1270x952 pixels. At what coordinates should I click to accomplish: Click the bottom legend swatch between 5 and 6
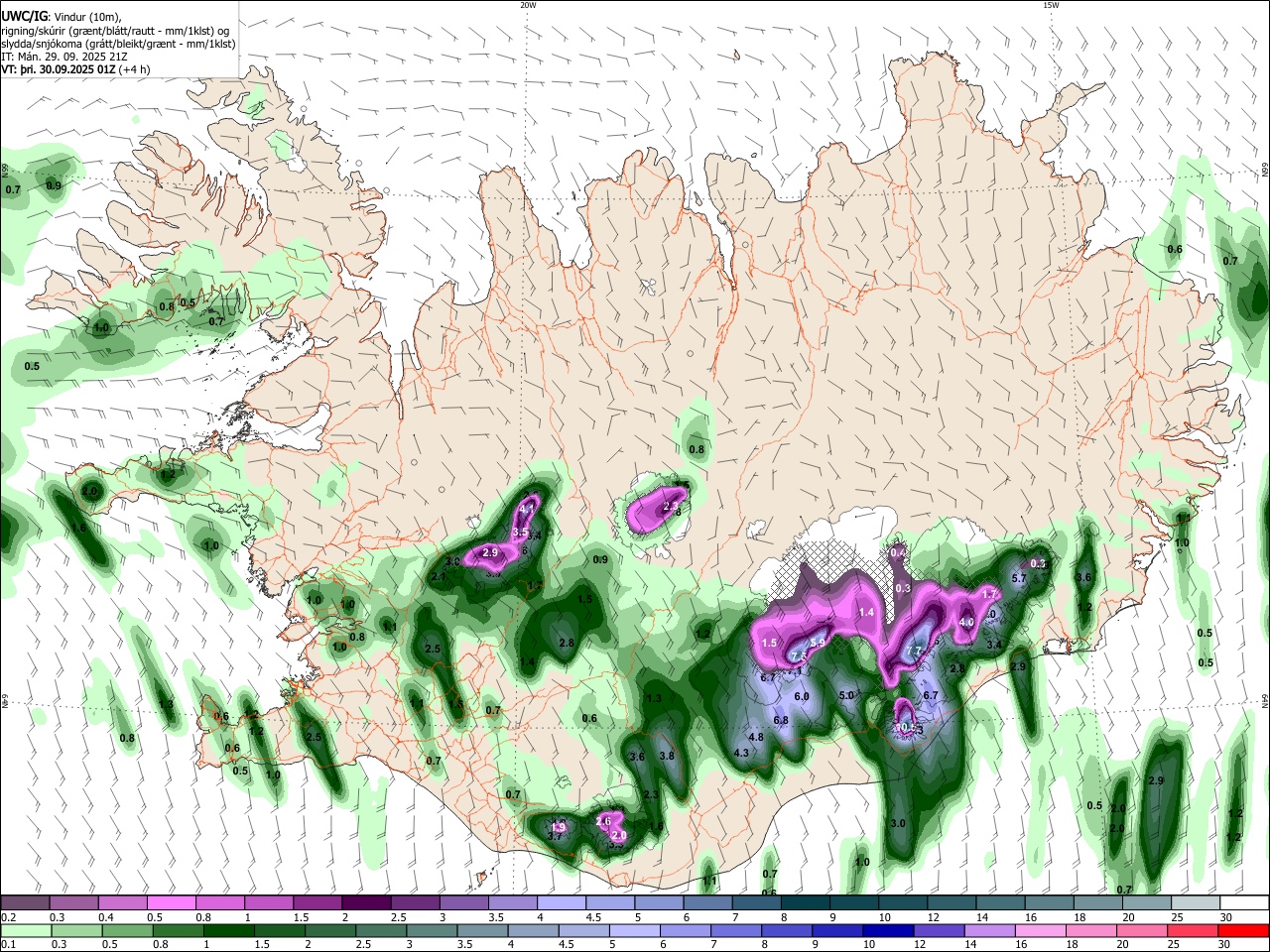[635, 930]
